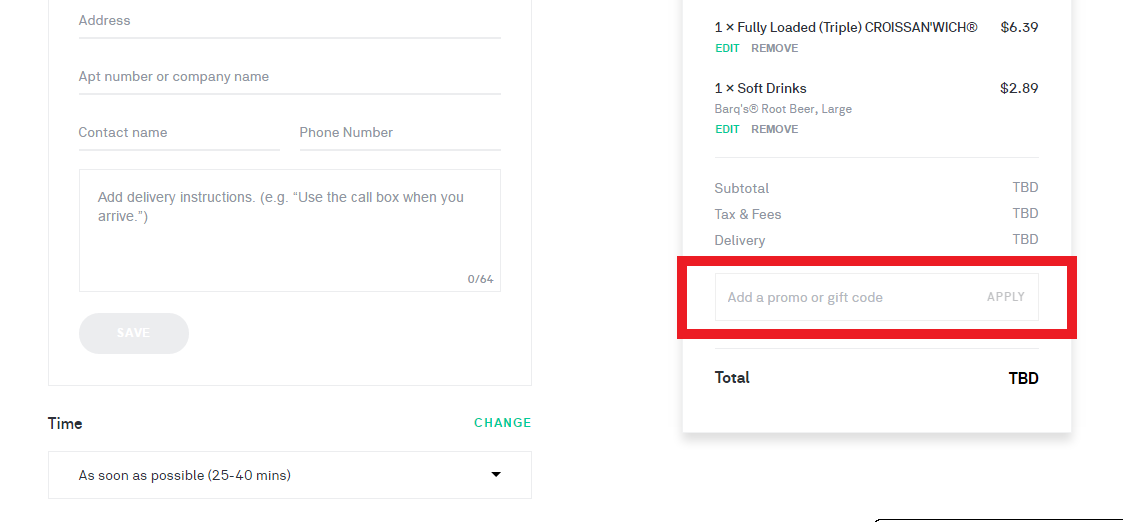Click the Phone Number field
1123x522 pixels.
(x=400, y=132)
